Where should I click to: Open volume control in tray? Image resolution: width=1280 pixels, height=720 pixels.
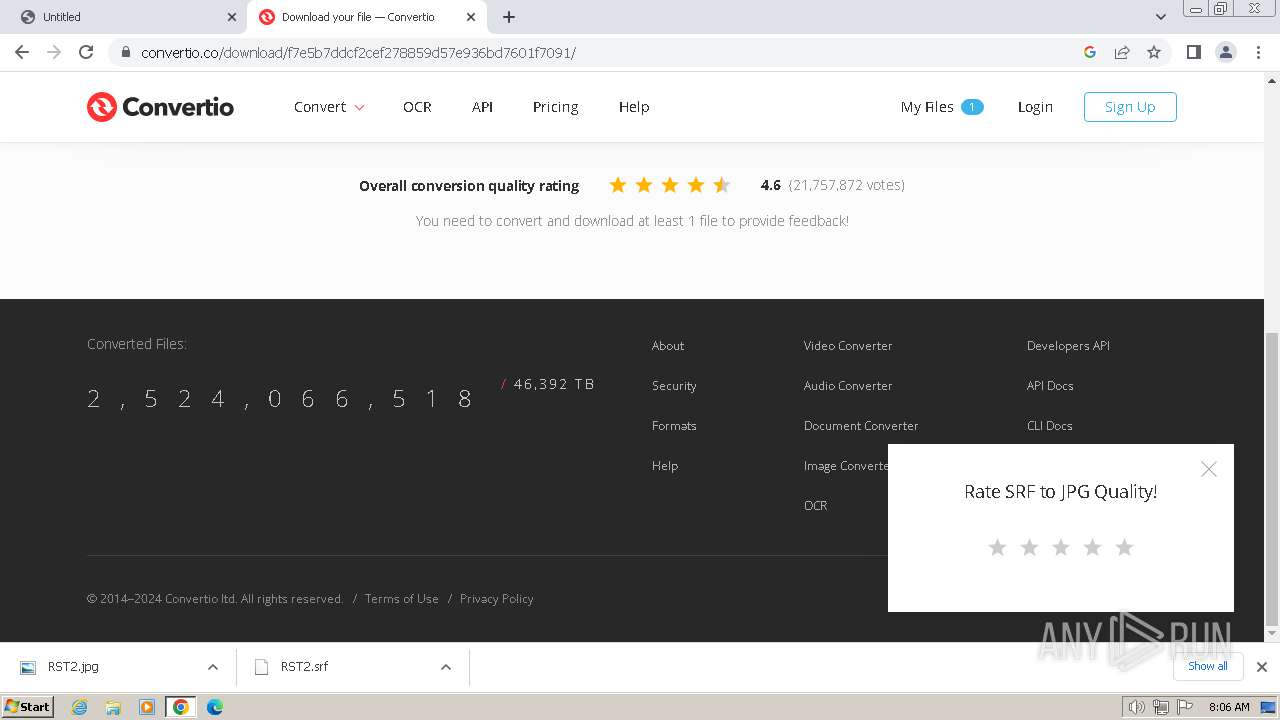pyautogui.click(x=1136, y=707)
